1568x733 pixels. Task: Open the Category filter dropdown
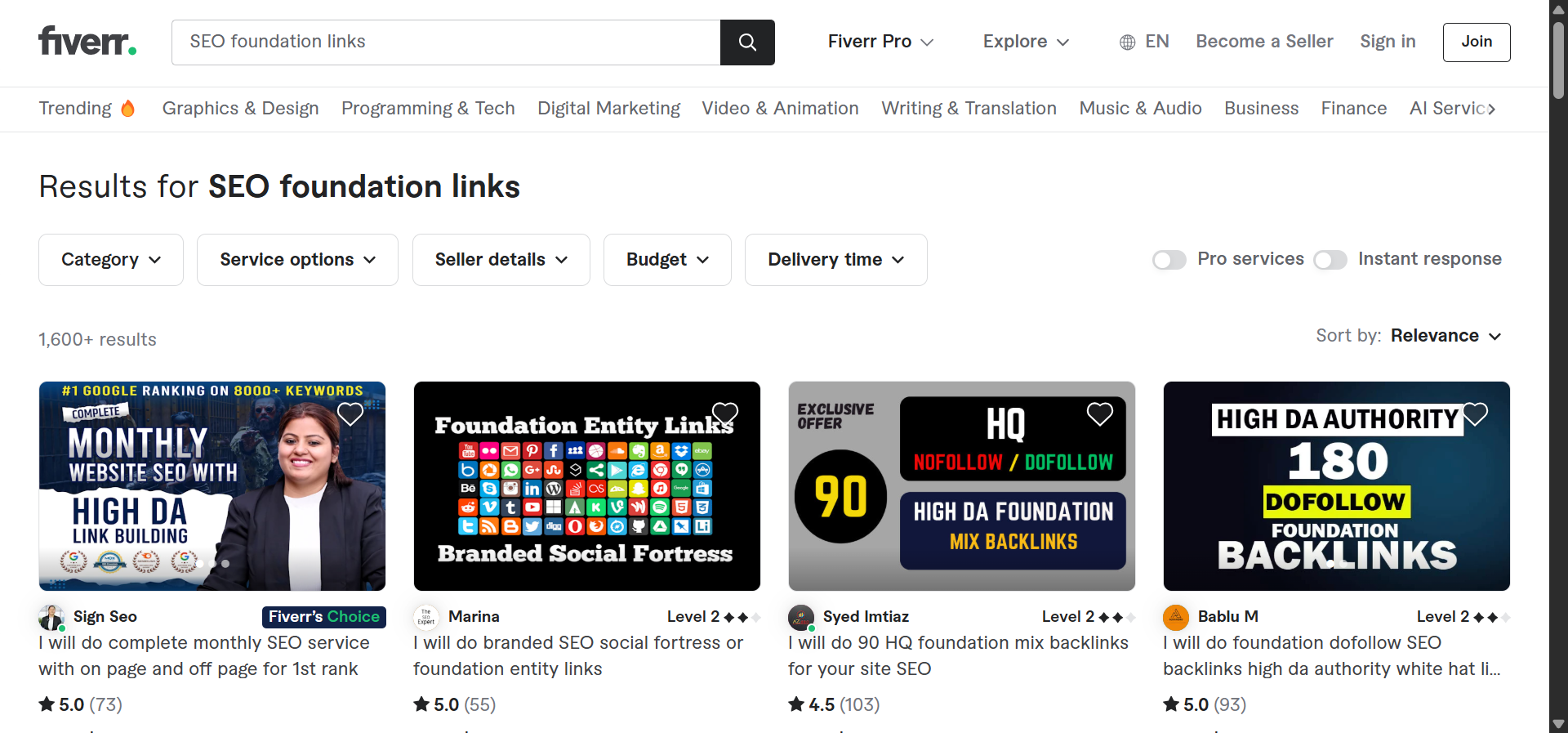click(111, 260)
